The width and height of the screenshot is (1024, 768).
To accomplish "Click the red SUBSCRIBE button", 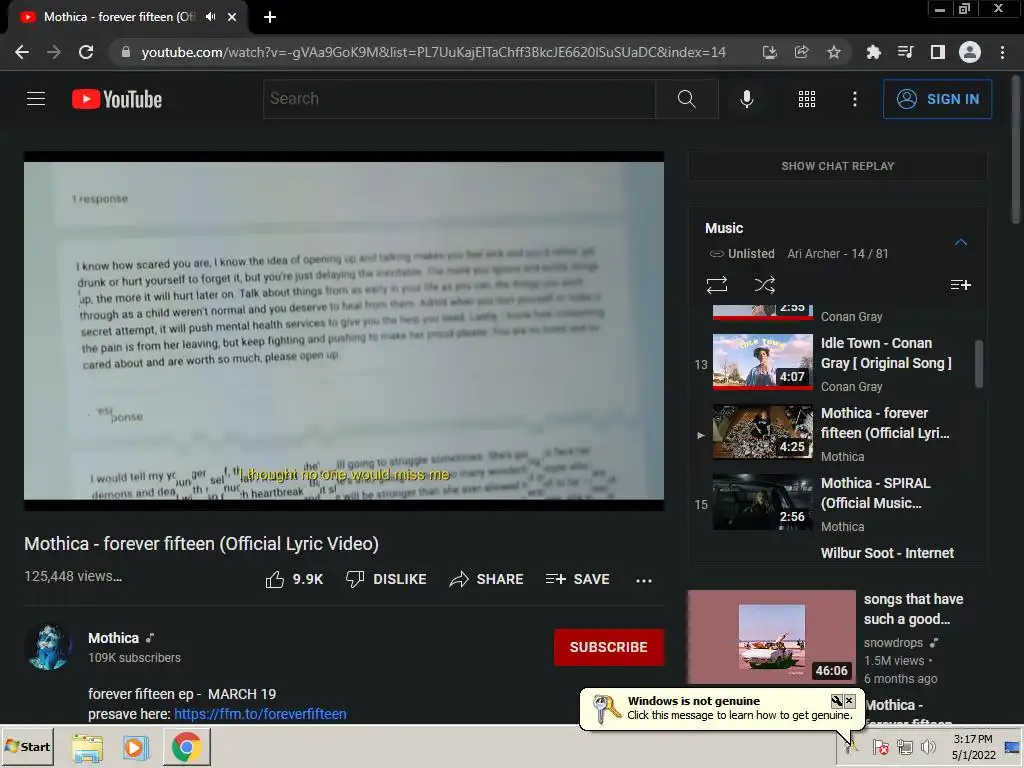I will coord(609,647).
